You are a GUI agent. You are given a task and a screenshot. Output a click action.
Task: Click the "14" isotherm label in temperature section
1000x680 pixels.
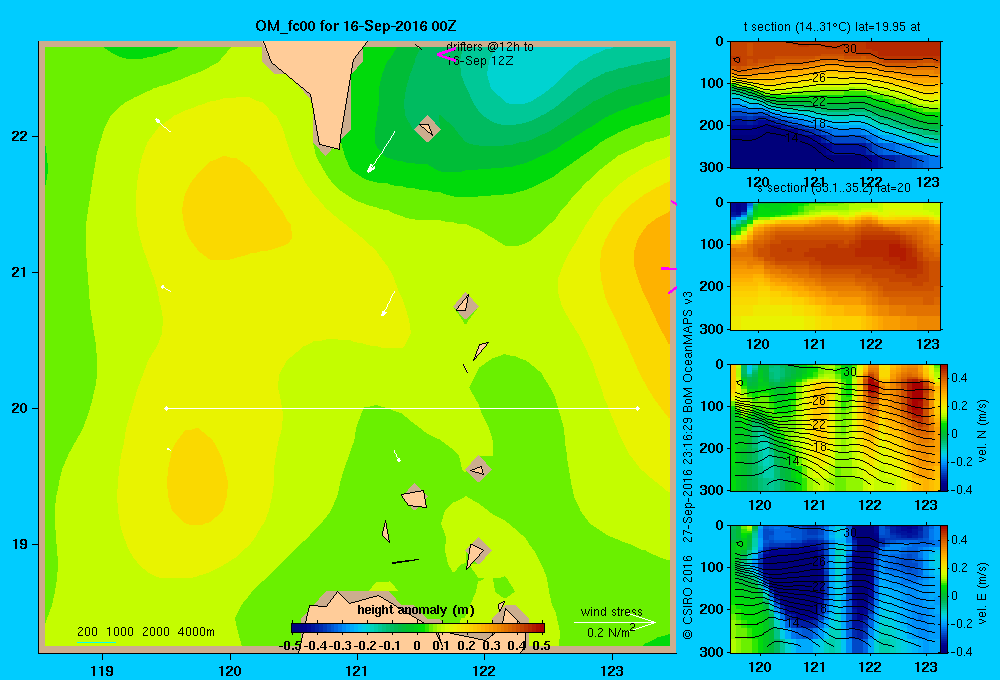point(791,138)
